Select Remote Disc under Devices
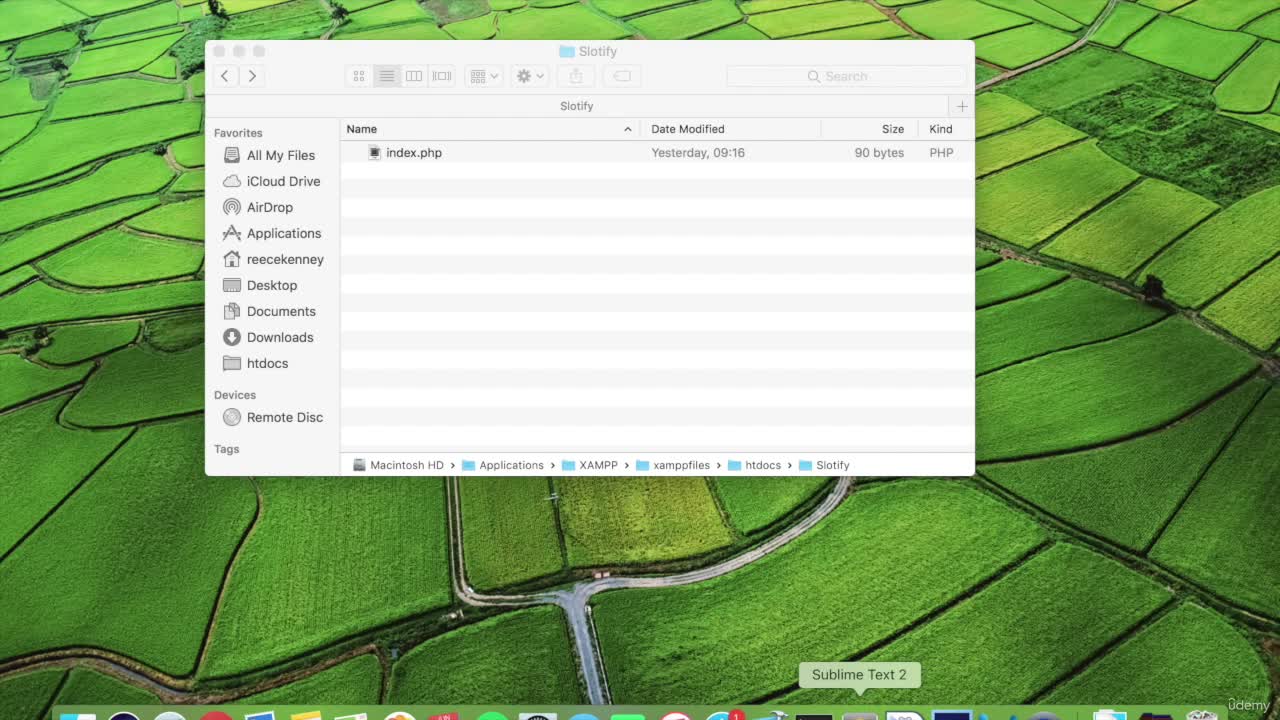Image resolution: width=1280 pixels, height=720 pixels. [x=273, y=417]
